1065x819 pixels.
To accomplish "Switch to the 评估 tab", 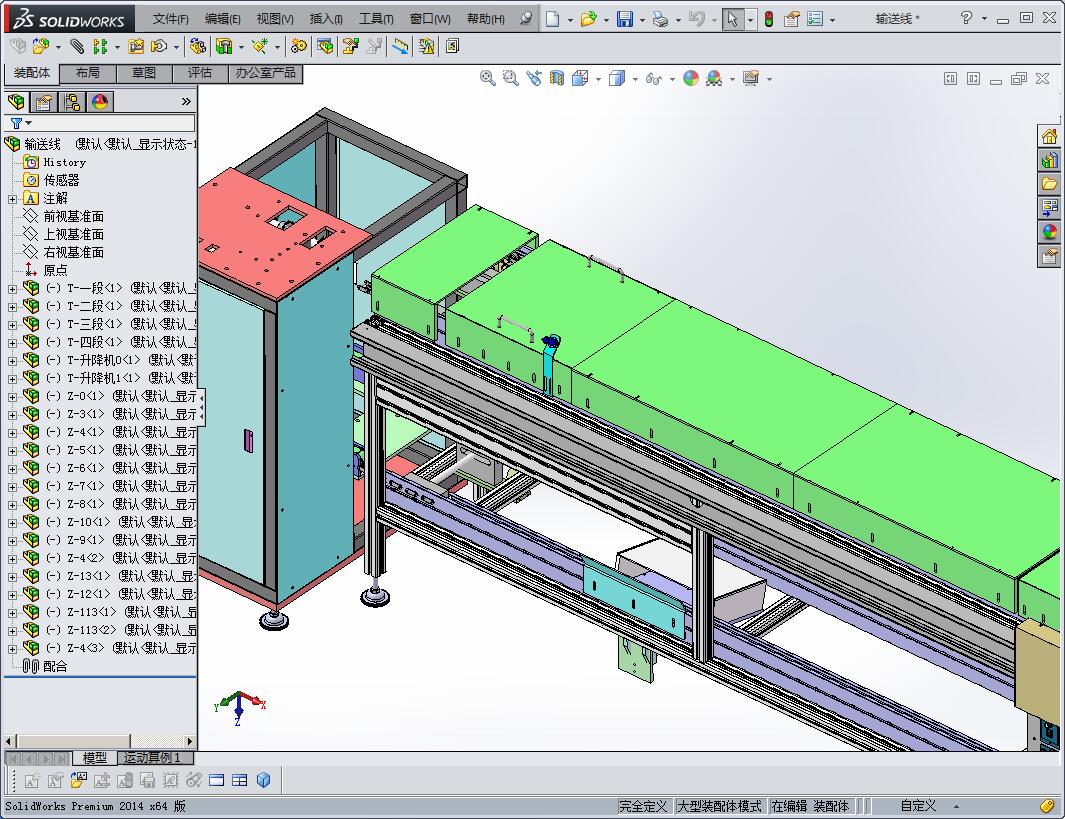I will 199,73.
